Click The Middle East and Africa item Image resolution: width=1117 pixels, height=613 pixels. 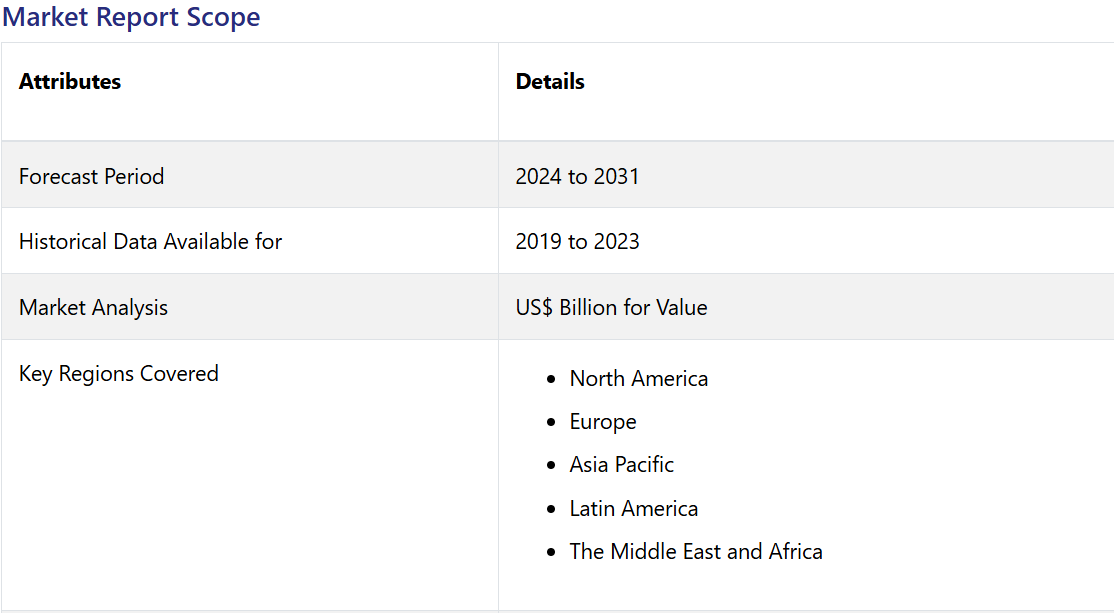[696, 552]
